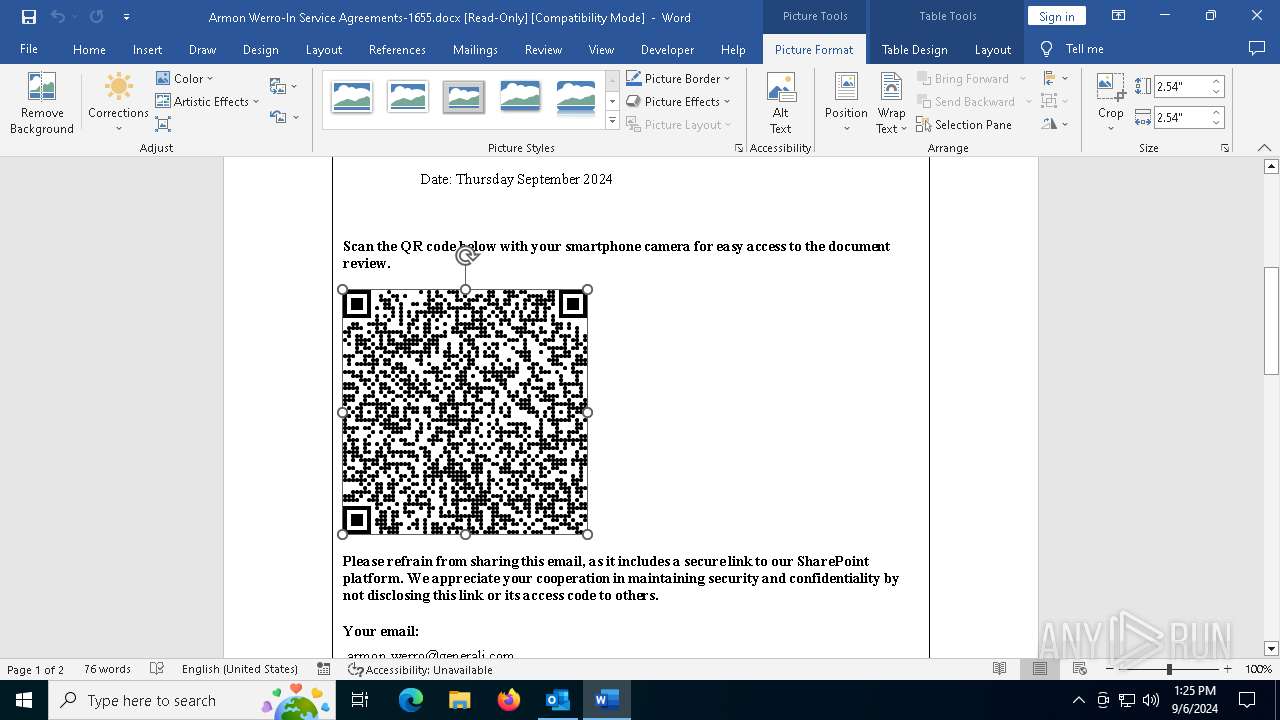The height and width of the screenshot is (720, 1280).
Task: Open the Corrections picture adjustments
Action: click(x=118, y=103)
